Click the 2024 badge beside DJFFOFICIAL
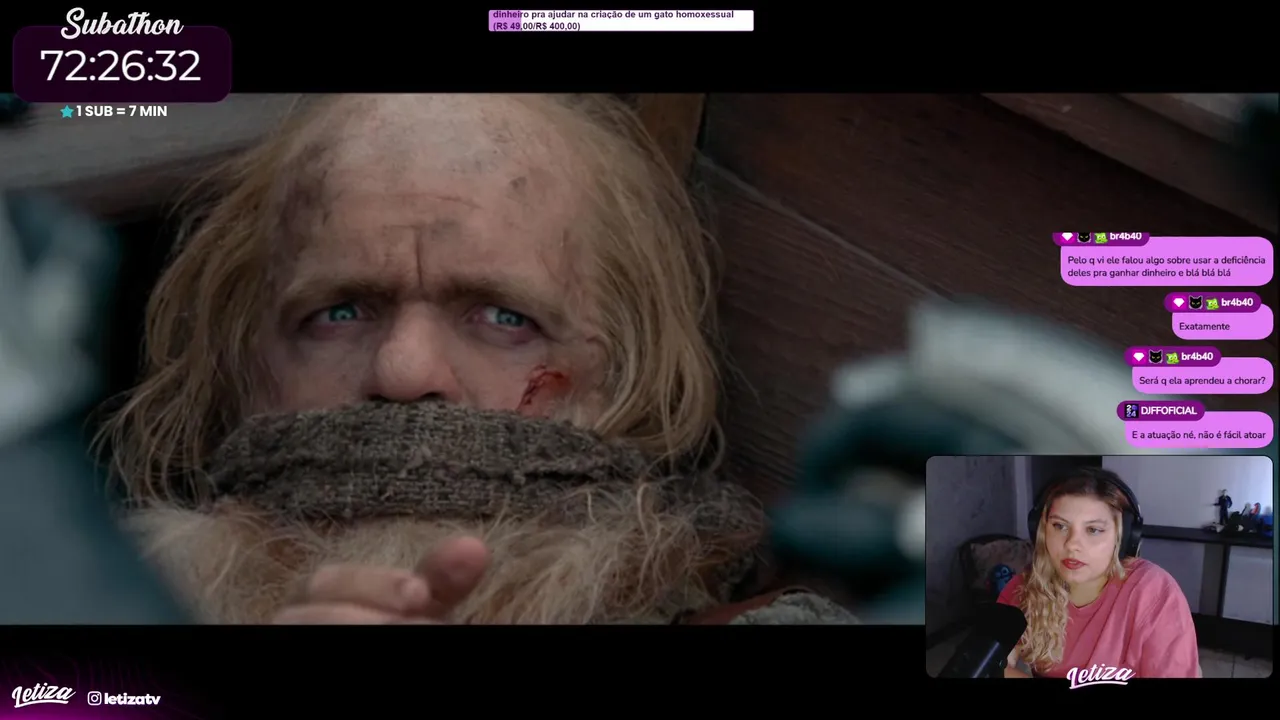 click(x=1131, y=411)
